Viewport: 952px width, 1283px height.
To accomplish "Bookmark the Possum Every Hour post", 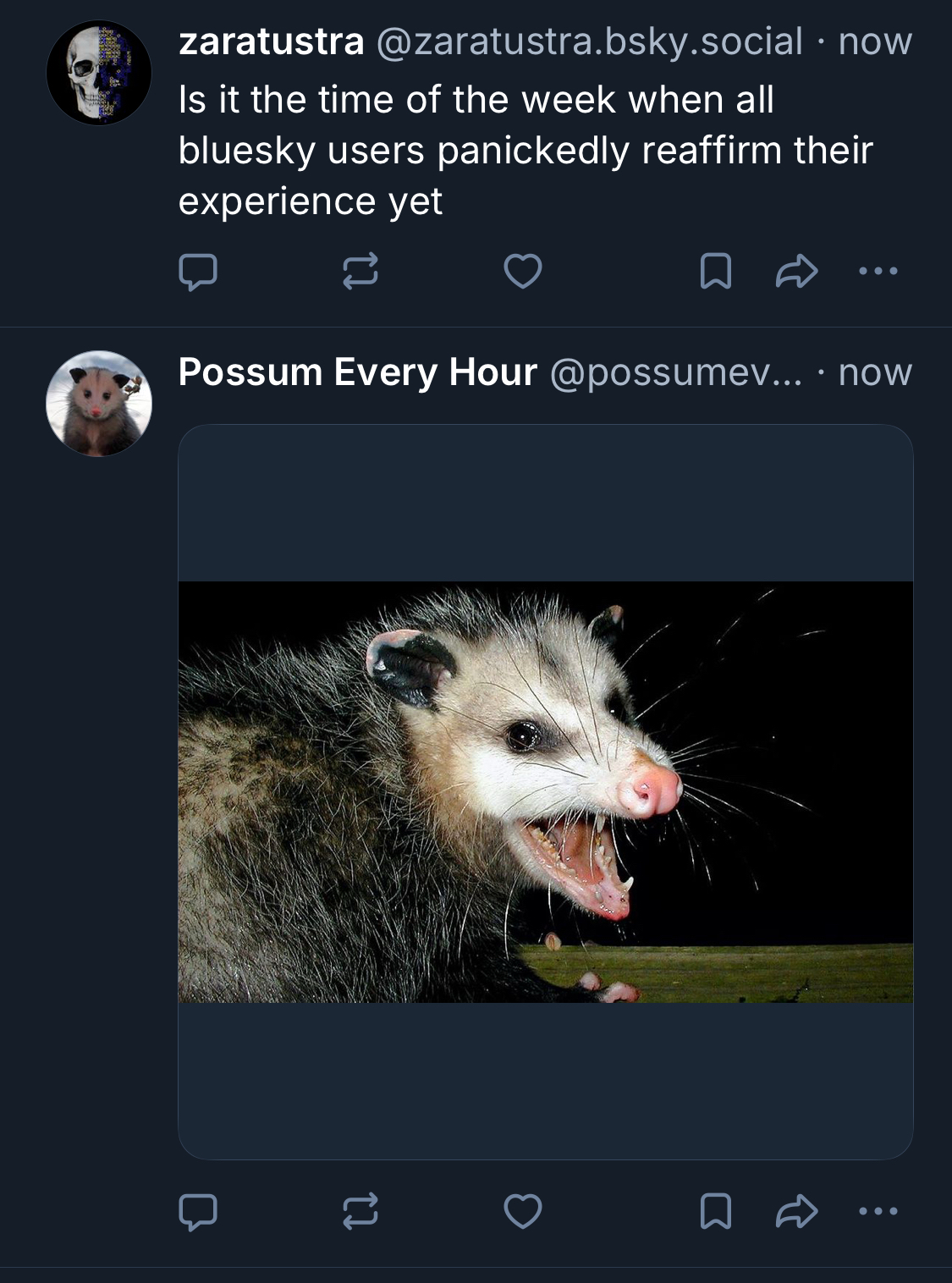I will pyautogui.click(x=716, y=1211).
